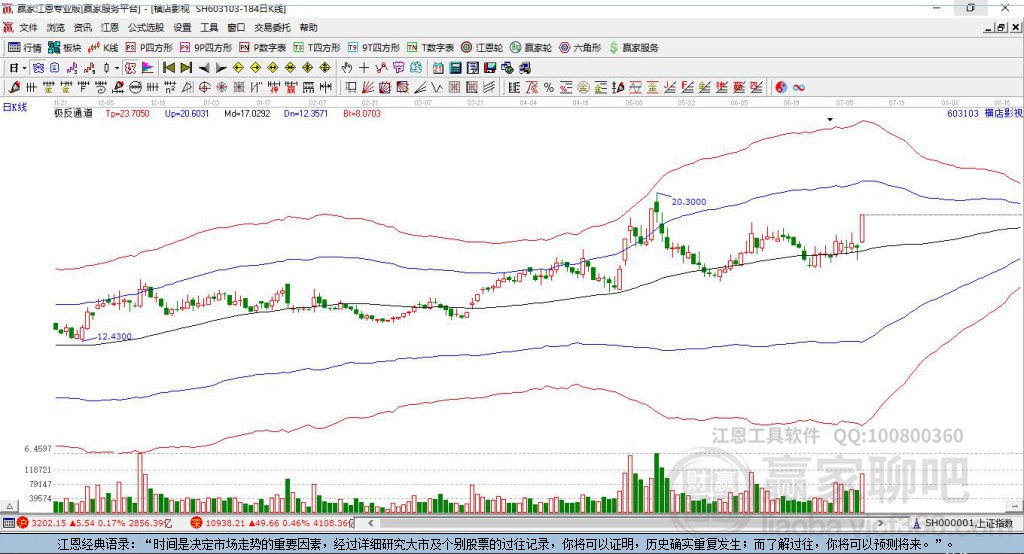Open the calculator icon
Screen dimensions: 1024x554
[455, 68]
